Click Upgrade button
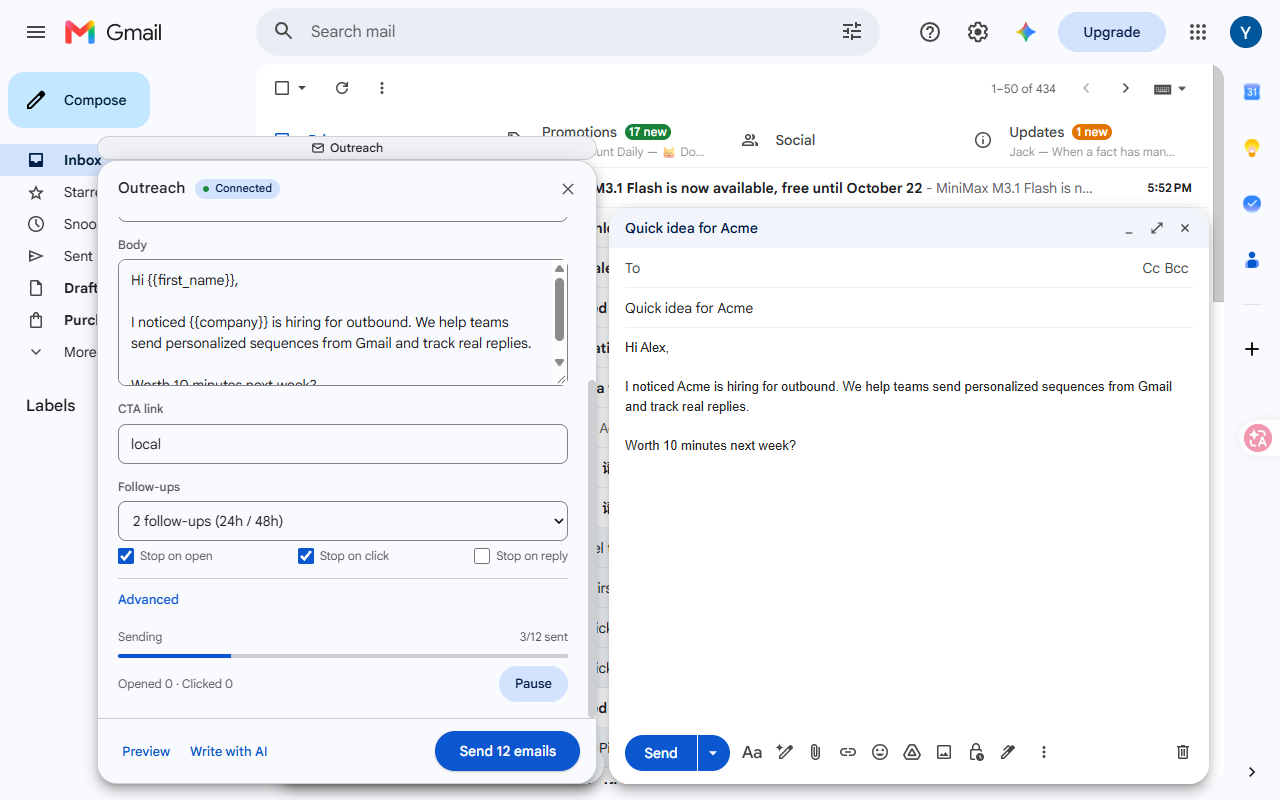Image resolution: width=1280 pixels, height=800 pixels. tap(1112, 32)
